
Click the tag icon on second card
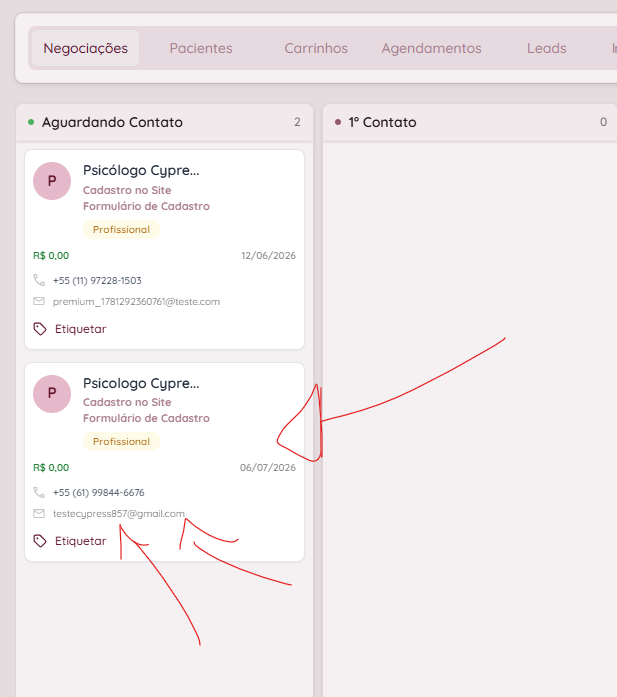pyautogui.click(x=40, y=541)
